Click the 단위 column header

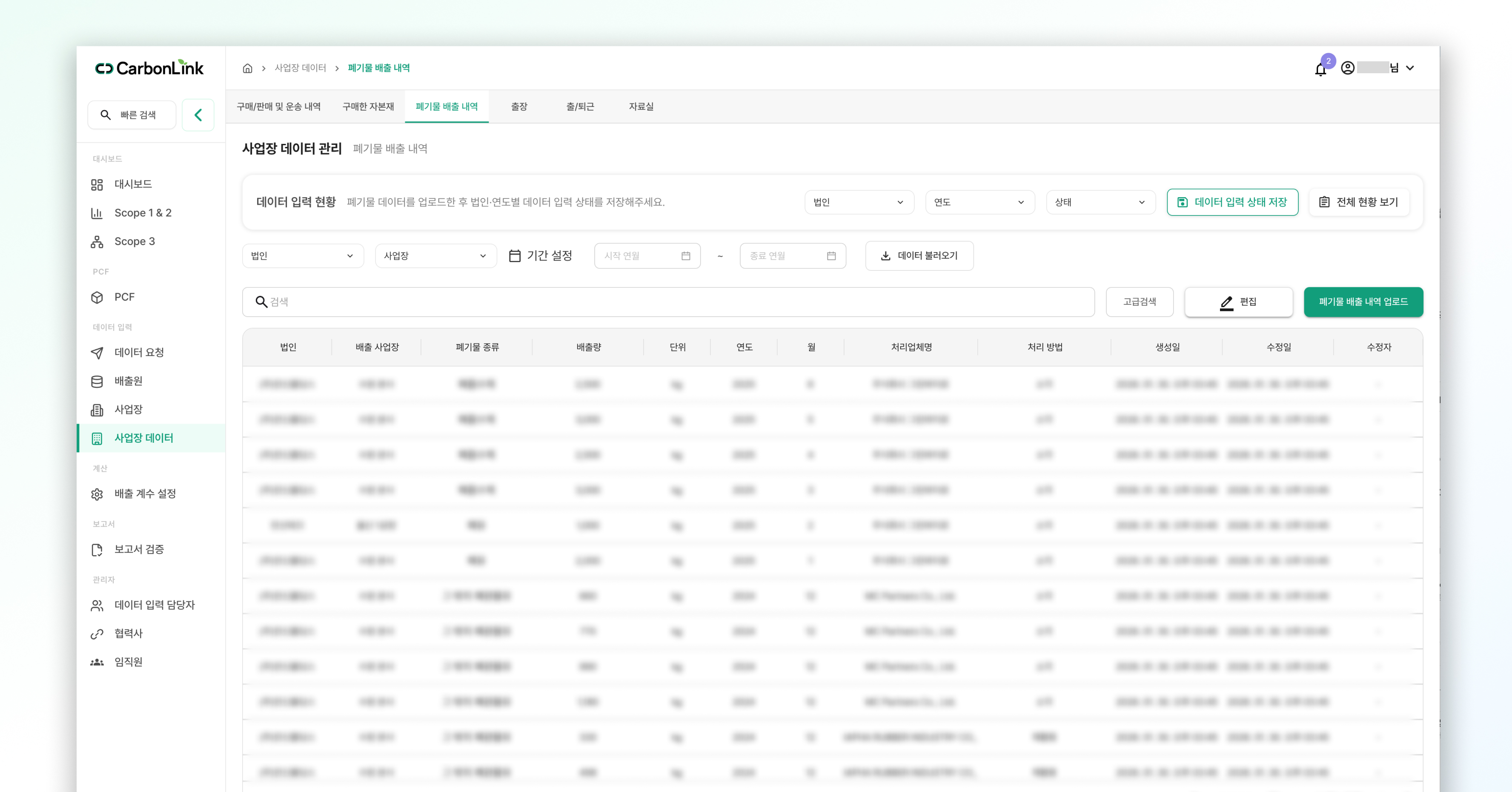coord(678,347)
